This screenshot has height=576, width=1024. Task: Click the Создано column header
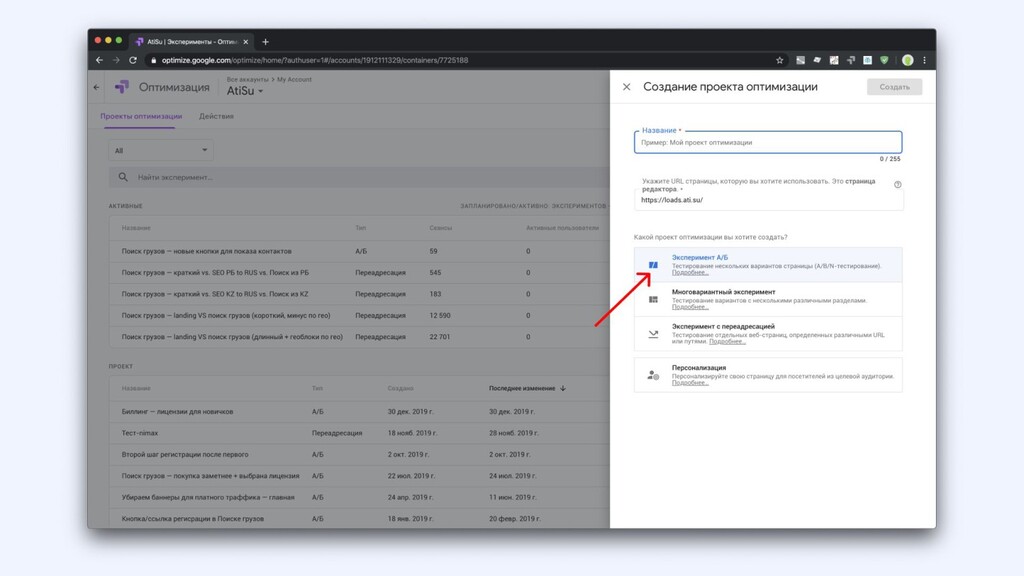click(400, 388)
